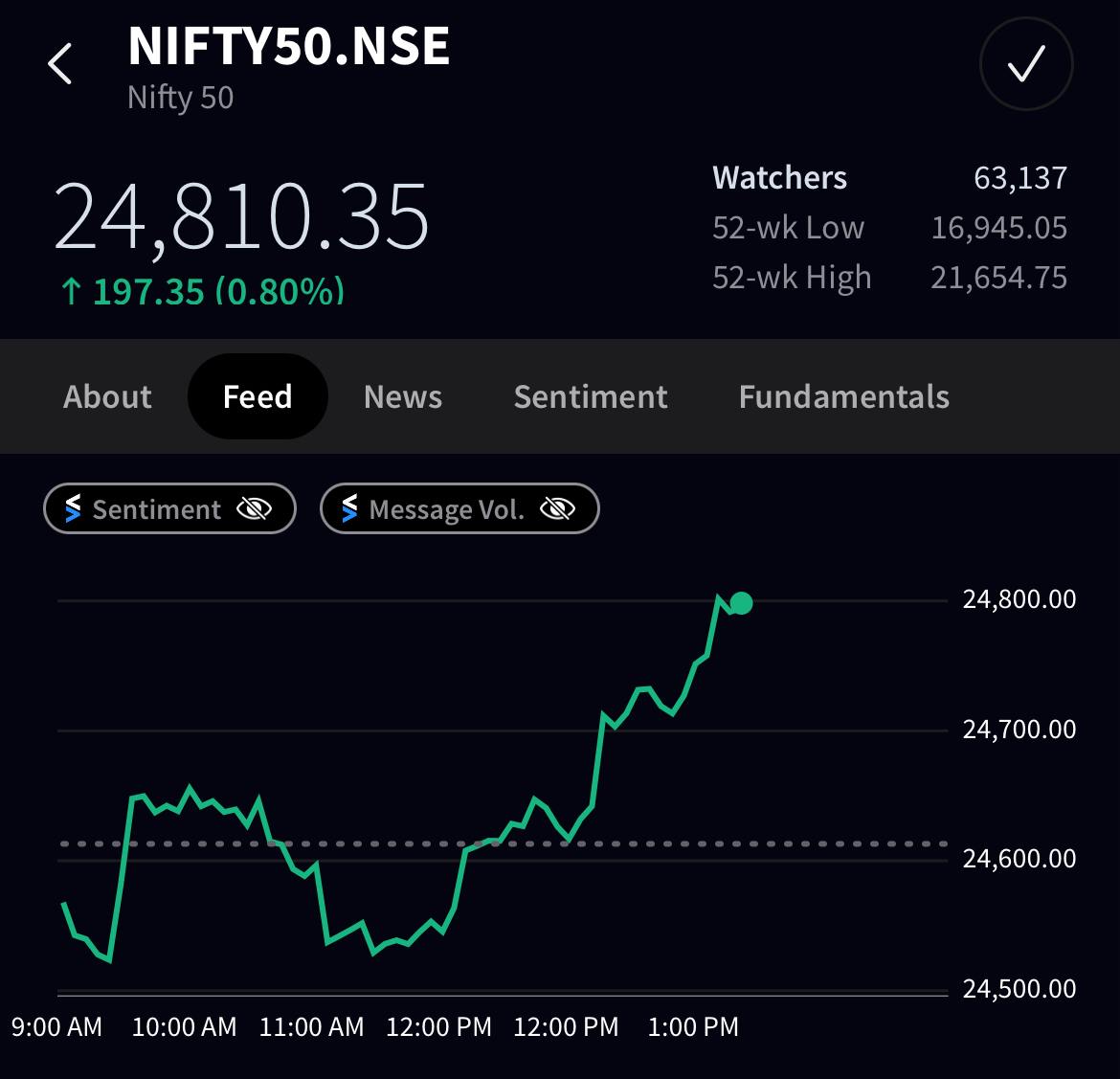Screen dimensions: 1120x1079
Task: Click the 24,700.00 axis label
Action: [1019, 730]
